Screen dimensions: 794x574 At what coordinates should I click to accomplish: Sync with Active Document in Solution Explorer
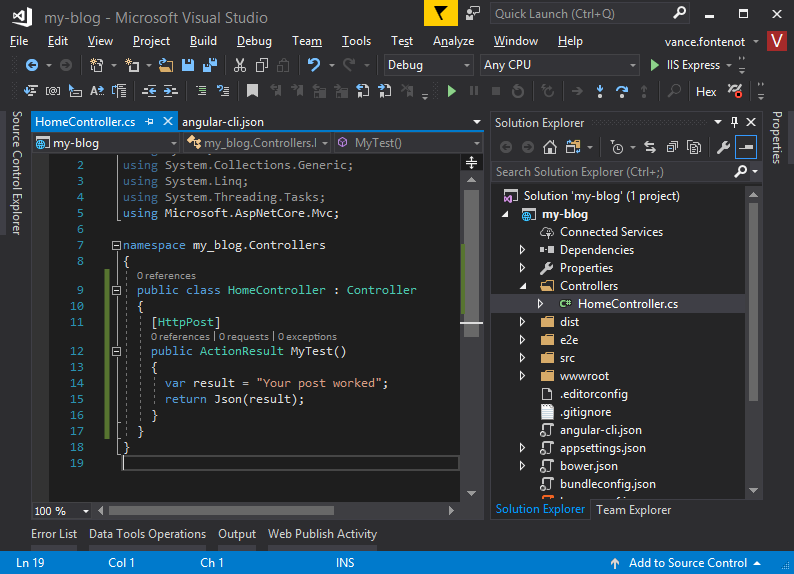click(650, 147)
